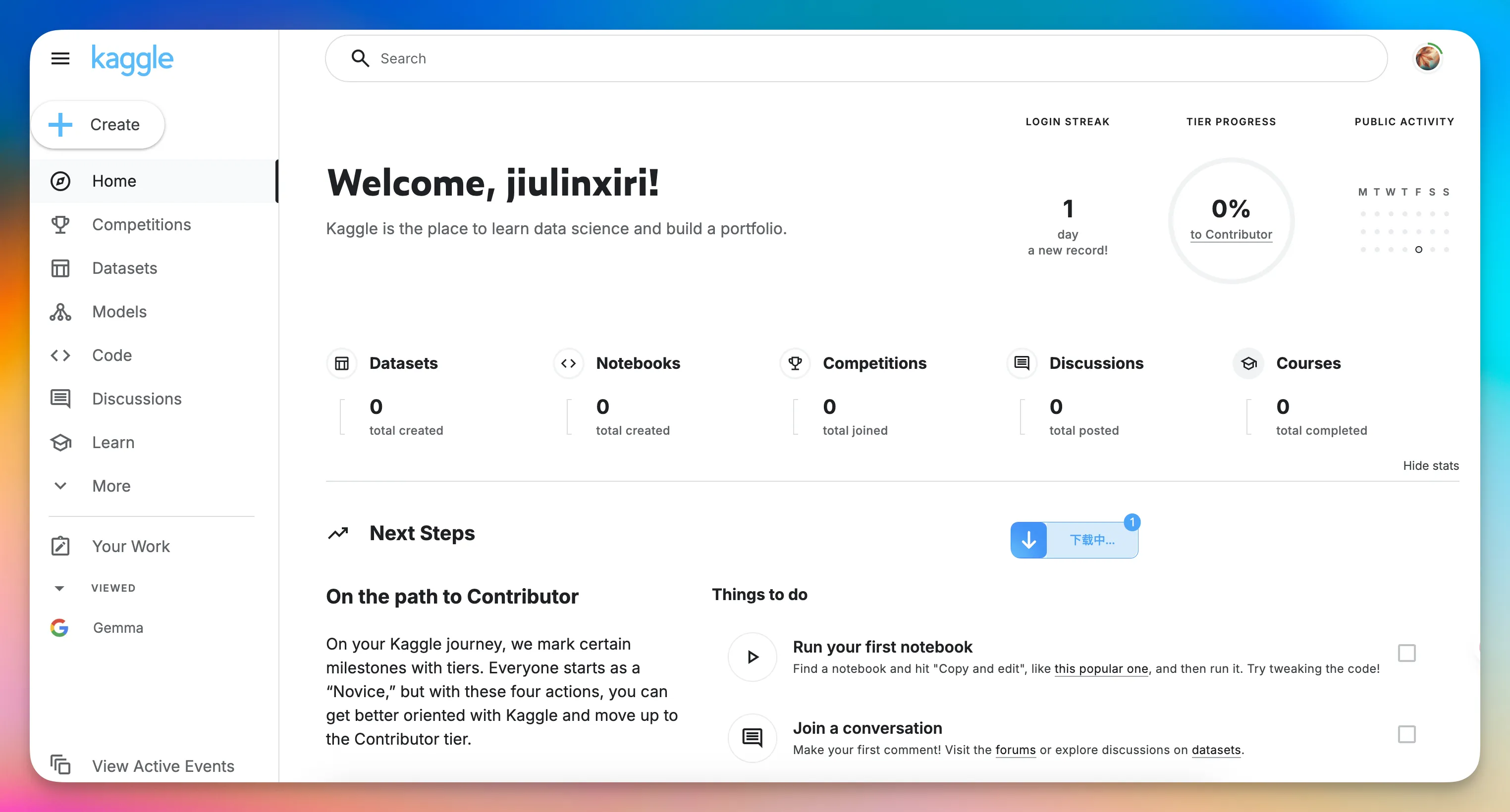1510x812 pixels.
Task: Open Models from the sidebar icon
Action: point(60,311)
